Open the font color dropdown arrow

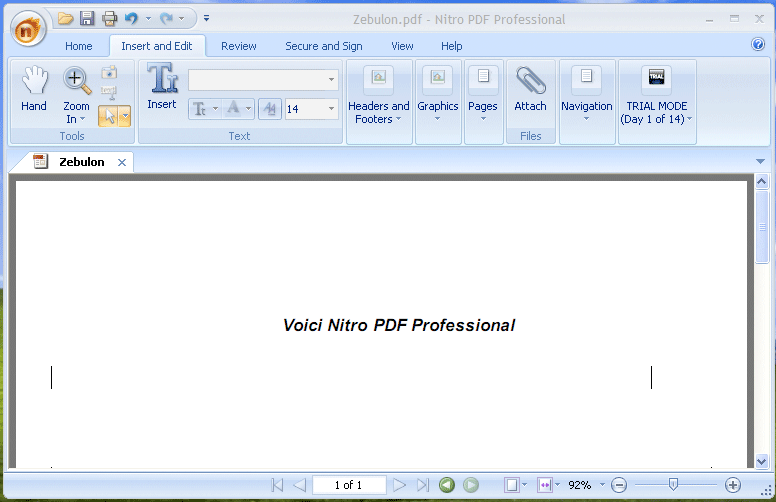point(248,108)
